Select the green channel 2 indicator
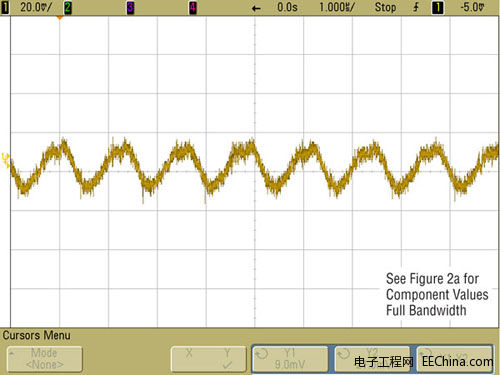 68,7
